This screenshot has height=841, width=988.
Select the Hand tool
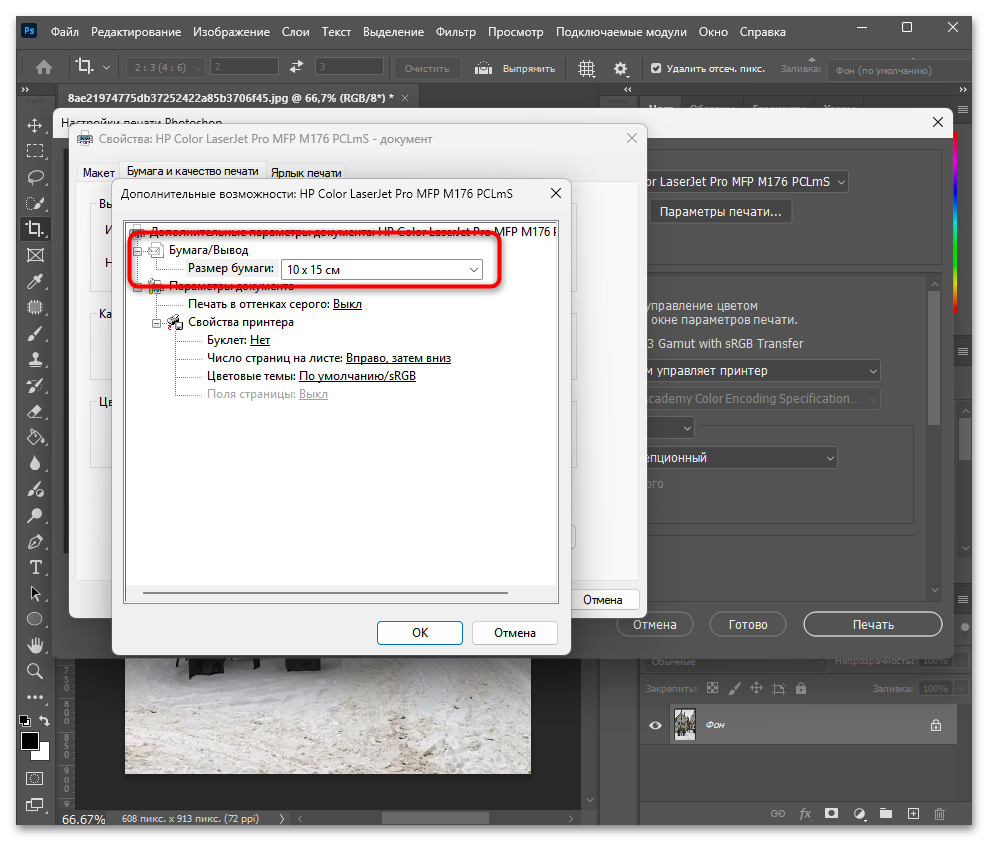35,645
